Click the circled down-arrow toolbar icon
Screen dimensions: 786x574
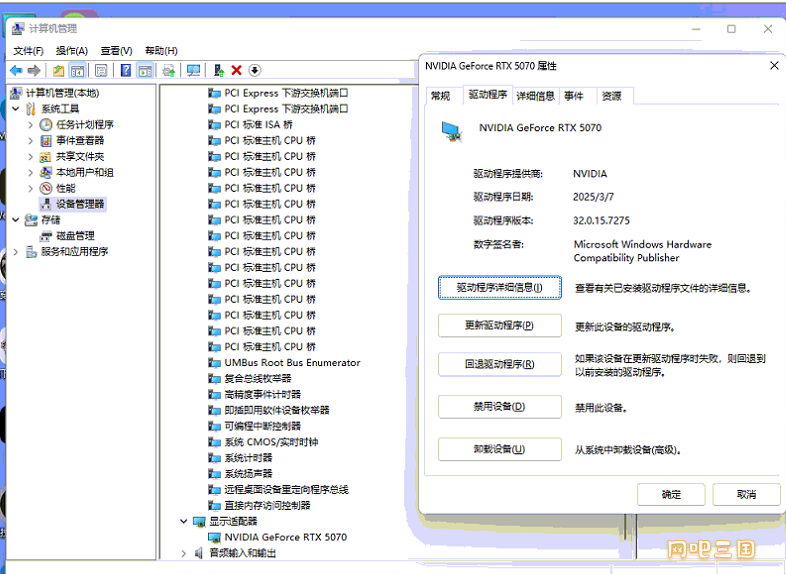(255, 71)
